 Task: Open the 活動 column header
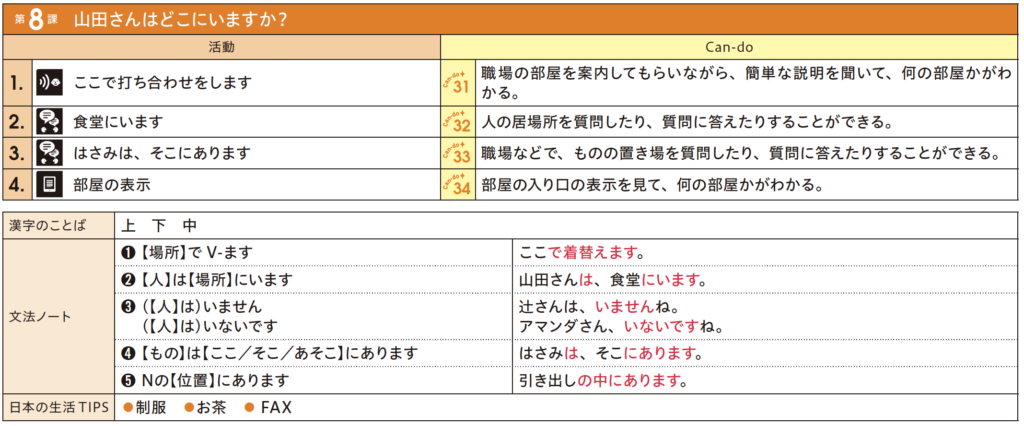pos(222,47)
